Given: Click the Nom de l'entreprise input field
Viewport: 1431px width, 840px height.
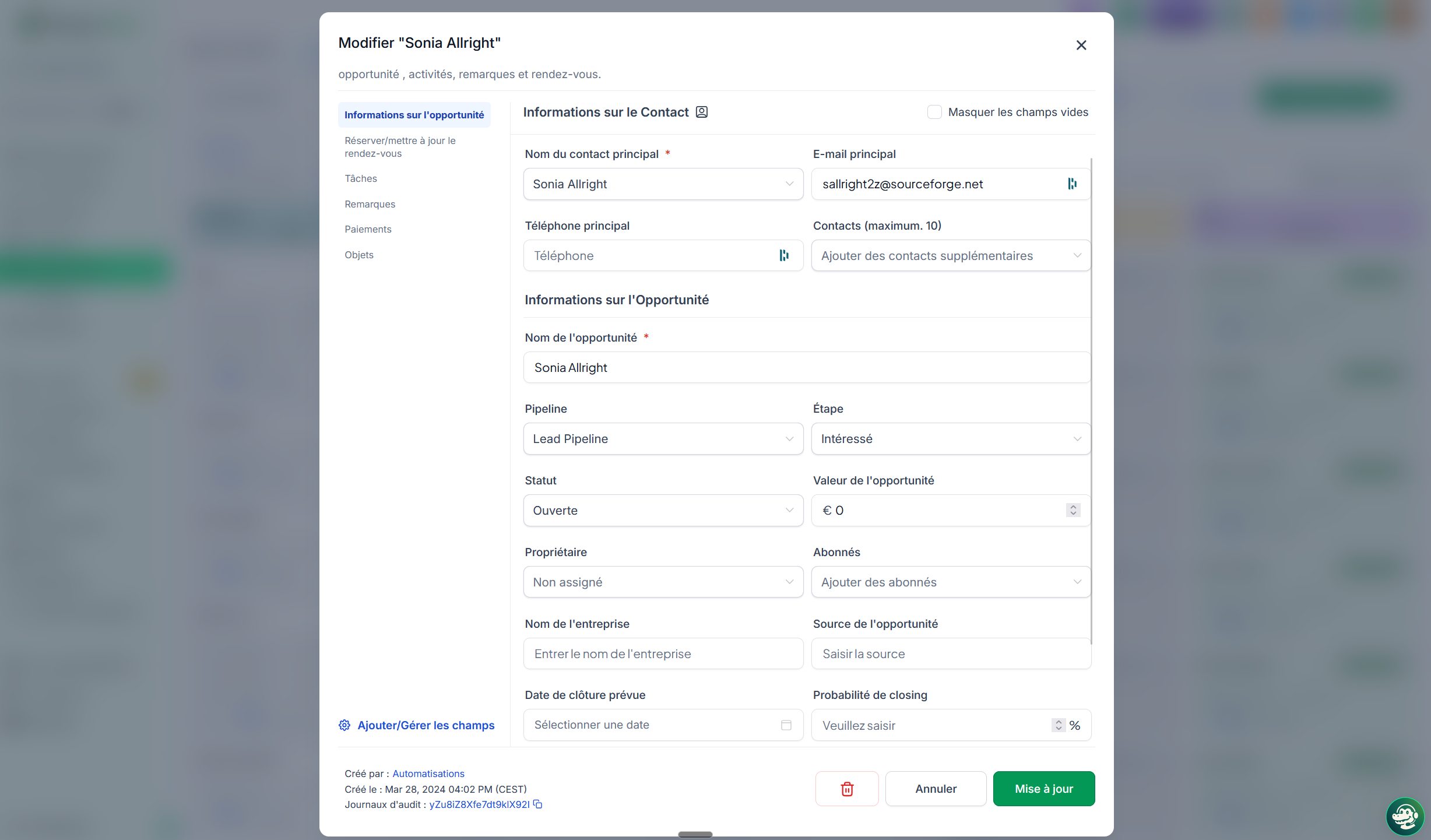Looking at the screenshot, I should pos(663,653).
